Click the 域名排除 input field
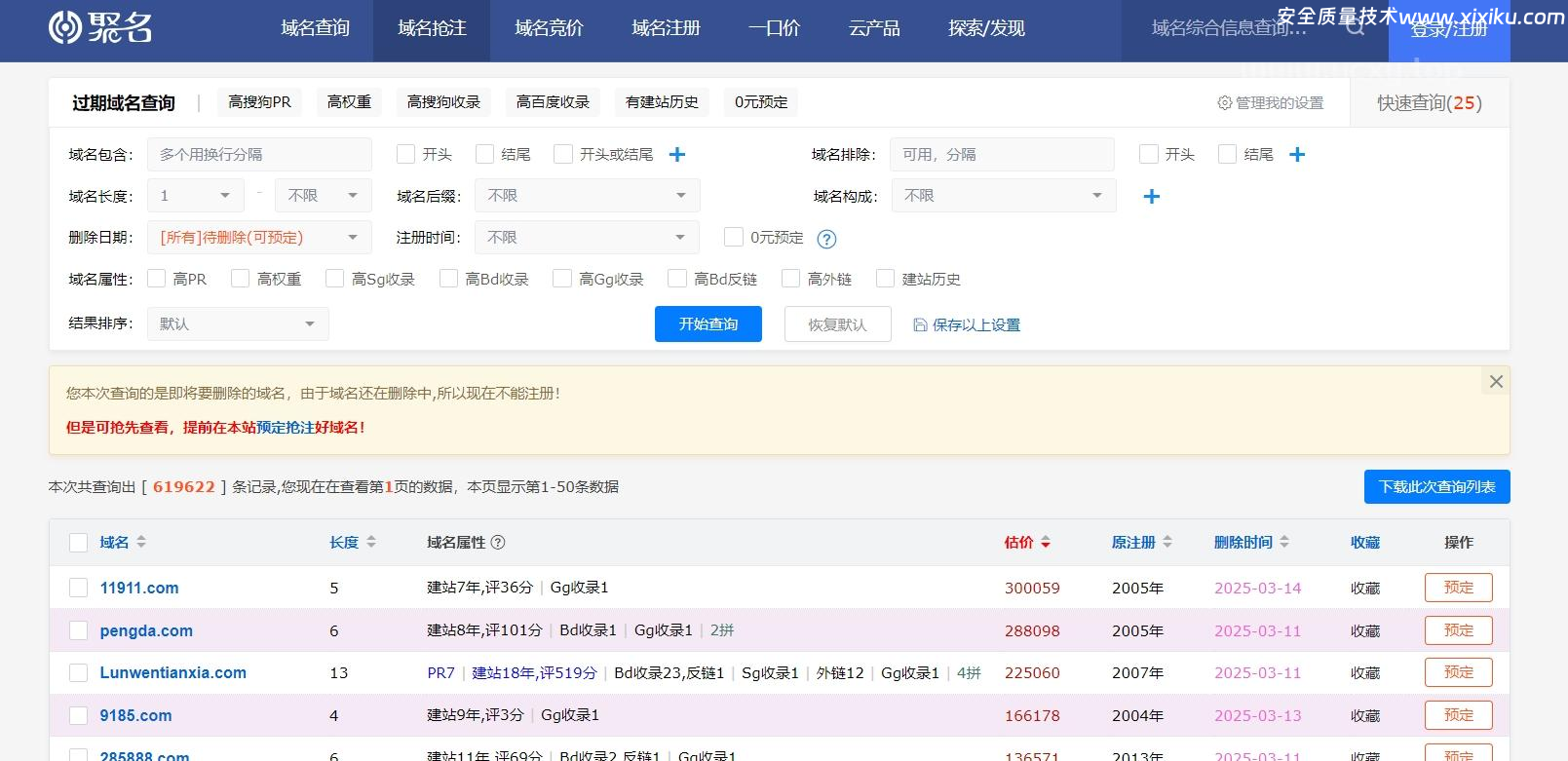This screenshot has width=1568, height=761. pyautogui.click(x=1002, y=155)
